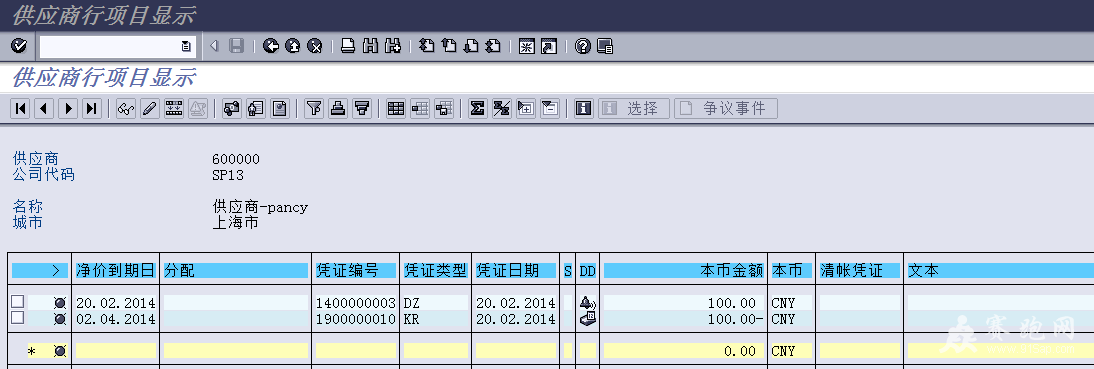Select first item navigation button
Screen dimensions: 1094x369
[20, 108]
